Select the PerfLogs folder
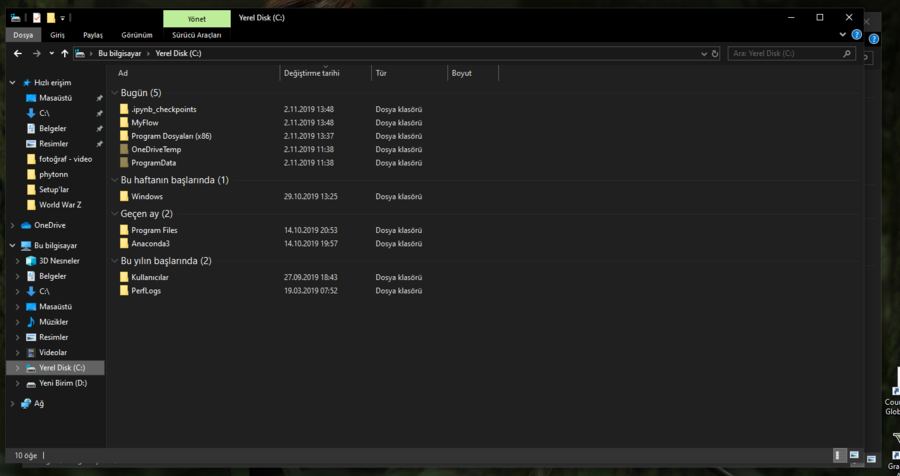900x476 pixels. [x=146, y=291]
